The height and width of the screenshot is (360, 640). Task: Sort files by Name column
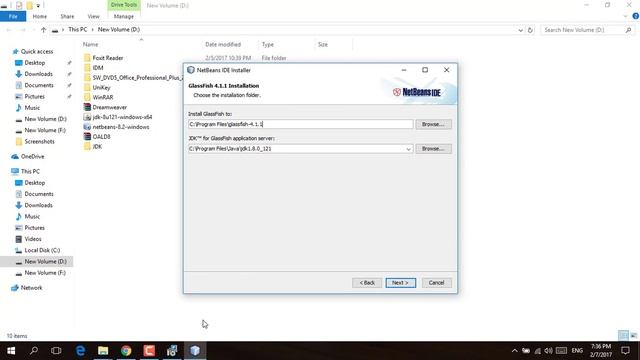click(x=91, y=44)
